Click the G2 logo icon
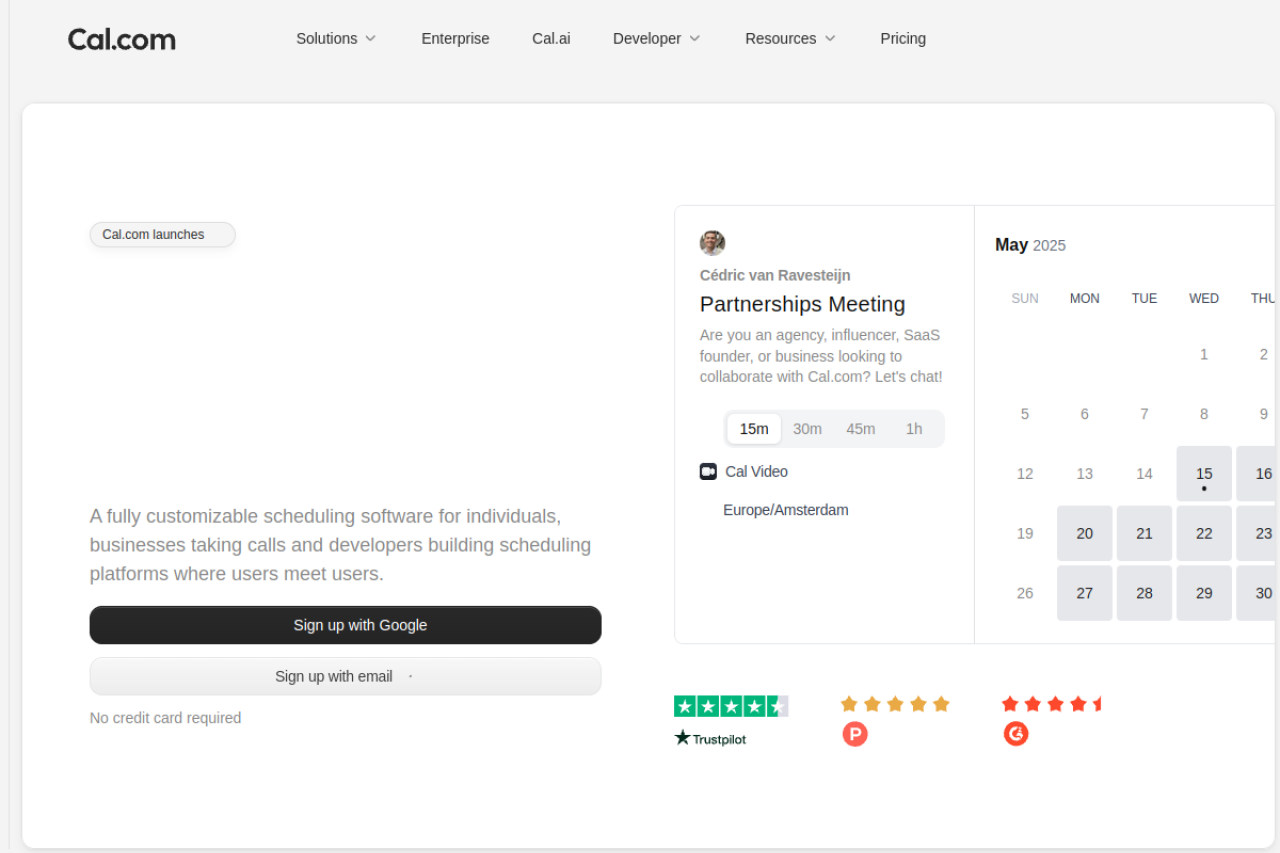This screenshot has width=1280, height=853. coord(1016,733)
